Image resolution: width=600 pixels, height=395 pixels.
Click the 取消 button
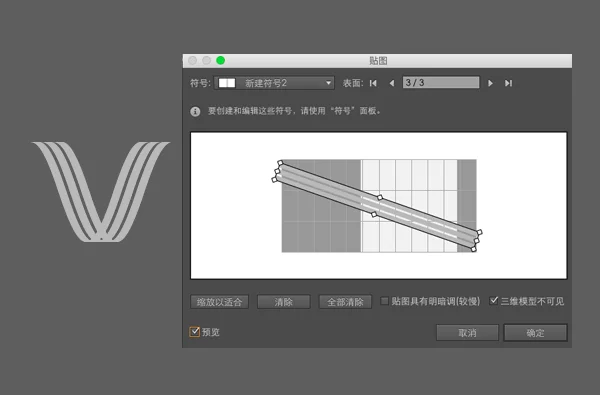(x=467, y=333)
